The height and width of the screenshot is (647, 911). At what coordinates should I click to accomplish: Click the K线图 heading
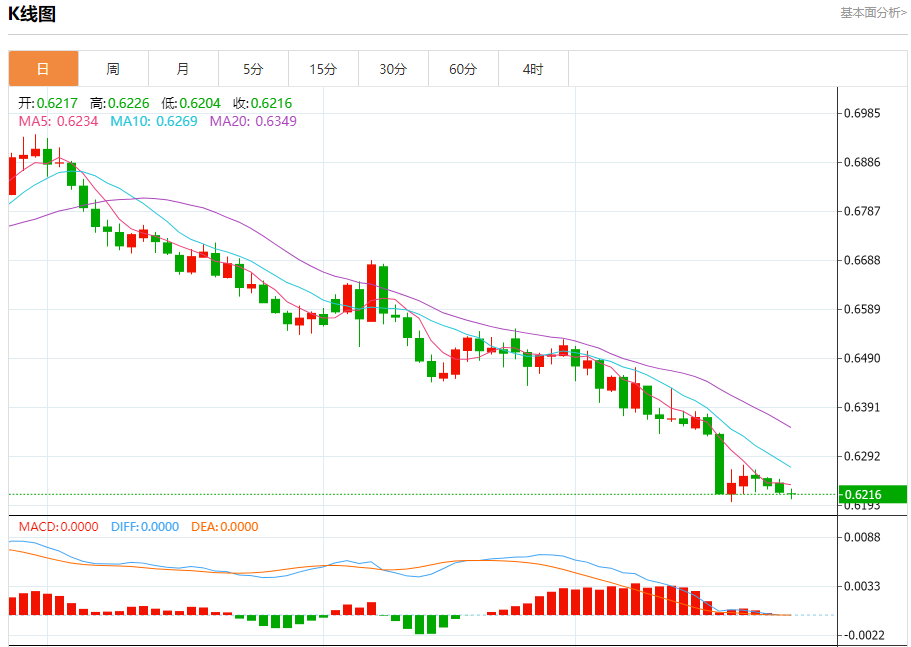pos(32,13)
